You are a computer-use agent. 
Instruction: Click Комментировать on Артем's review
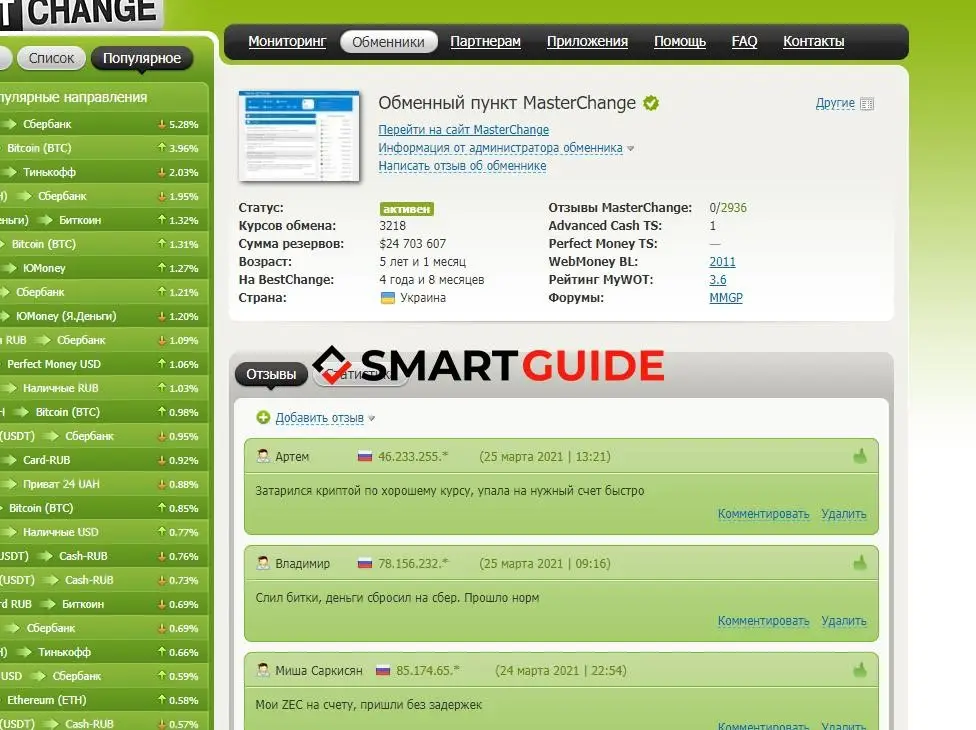point(763,514)
